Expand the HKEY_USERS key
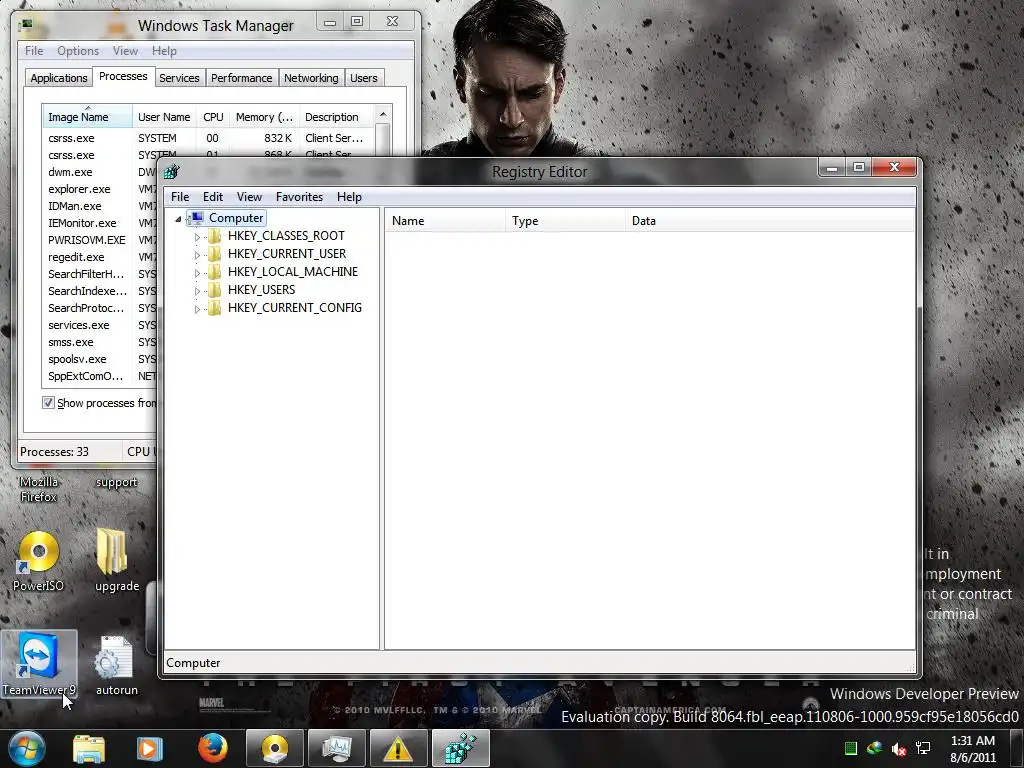 [x=197, y=291]
